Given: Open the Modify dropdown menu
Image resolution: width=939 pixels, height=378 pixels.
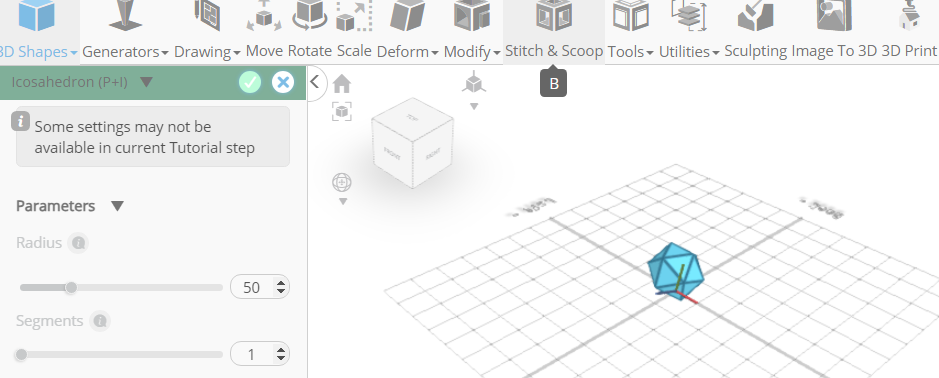Looking at the screenshot, I should [497, 53].
